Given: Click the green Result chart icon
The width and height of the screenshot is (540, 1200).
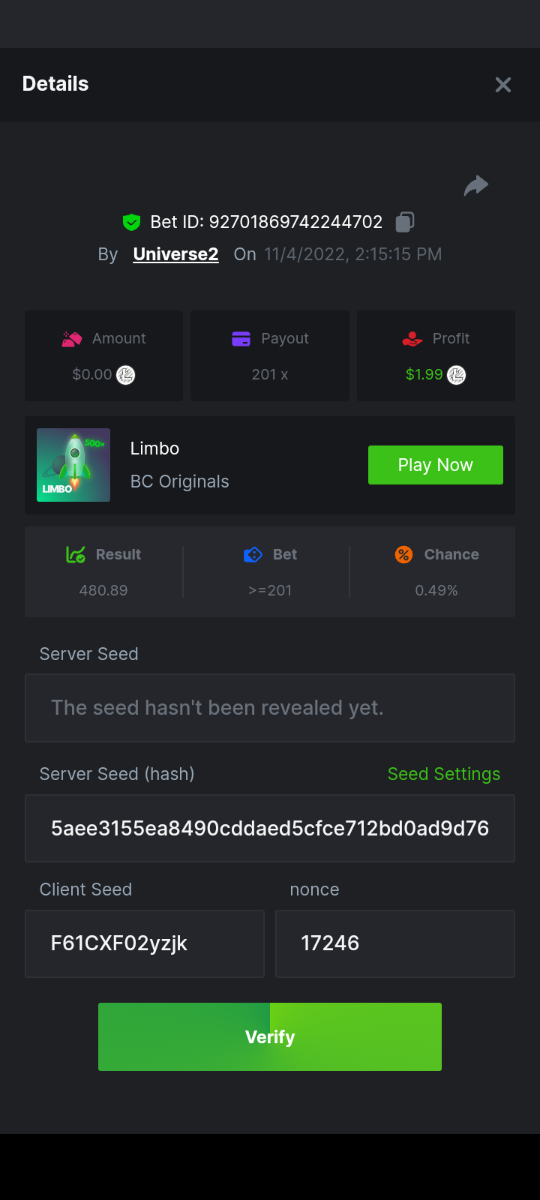Looking at the screenshot, I should [76, 555].
